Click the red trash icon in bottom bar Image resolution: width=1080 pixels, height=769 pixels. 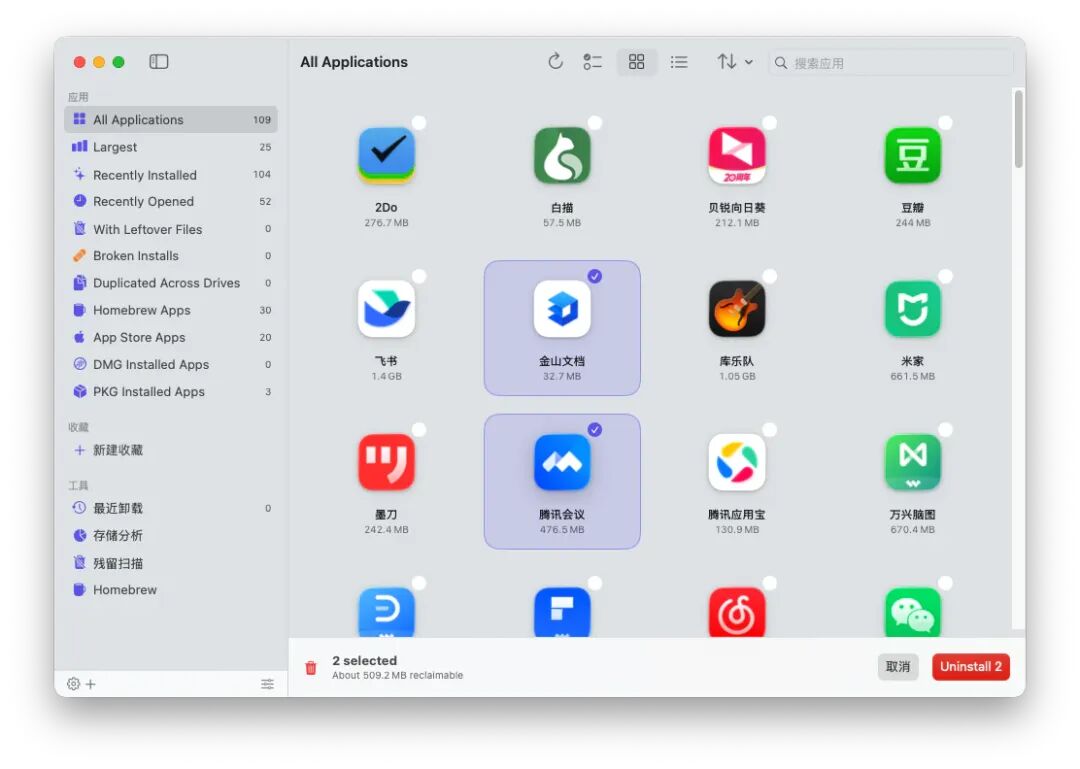[311, 667]
